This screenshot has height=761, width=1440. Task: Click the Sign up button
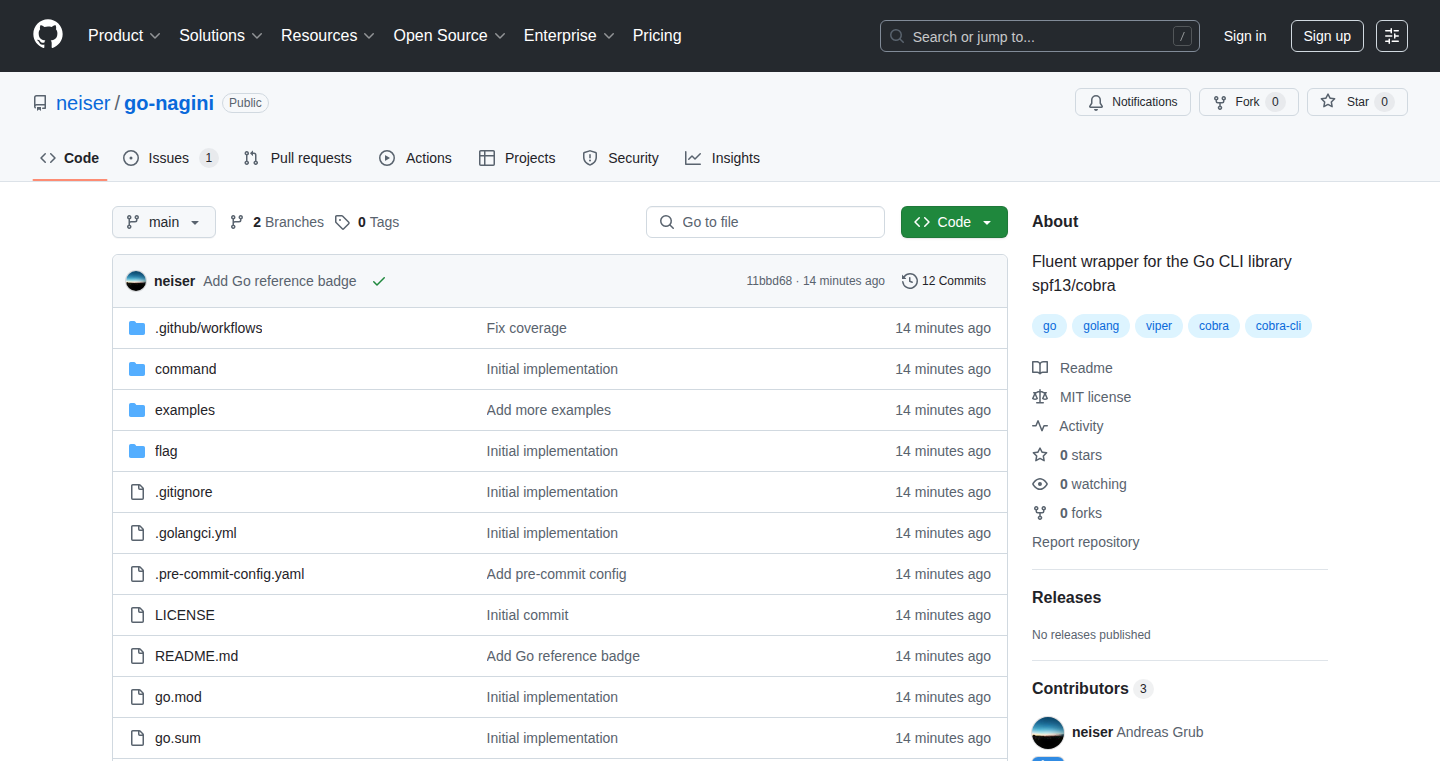tap(1327, 36)
